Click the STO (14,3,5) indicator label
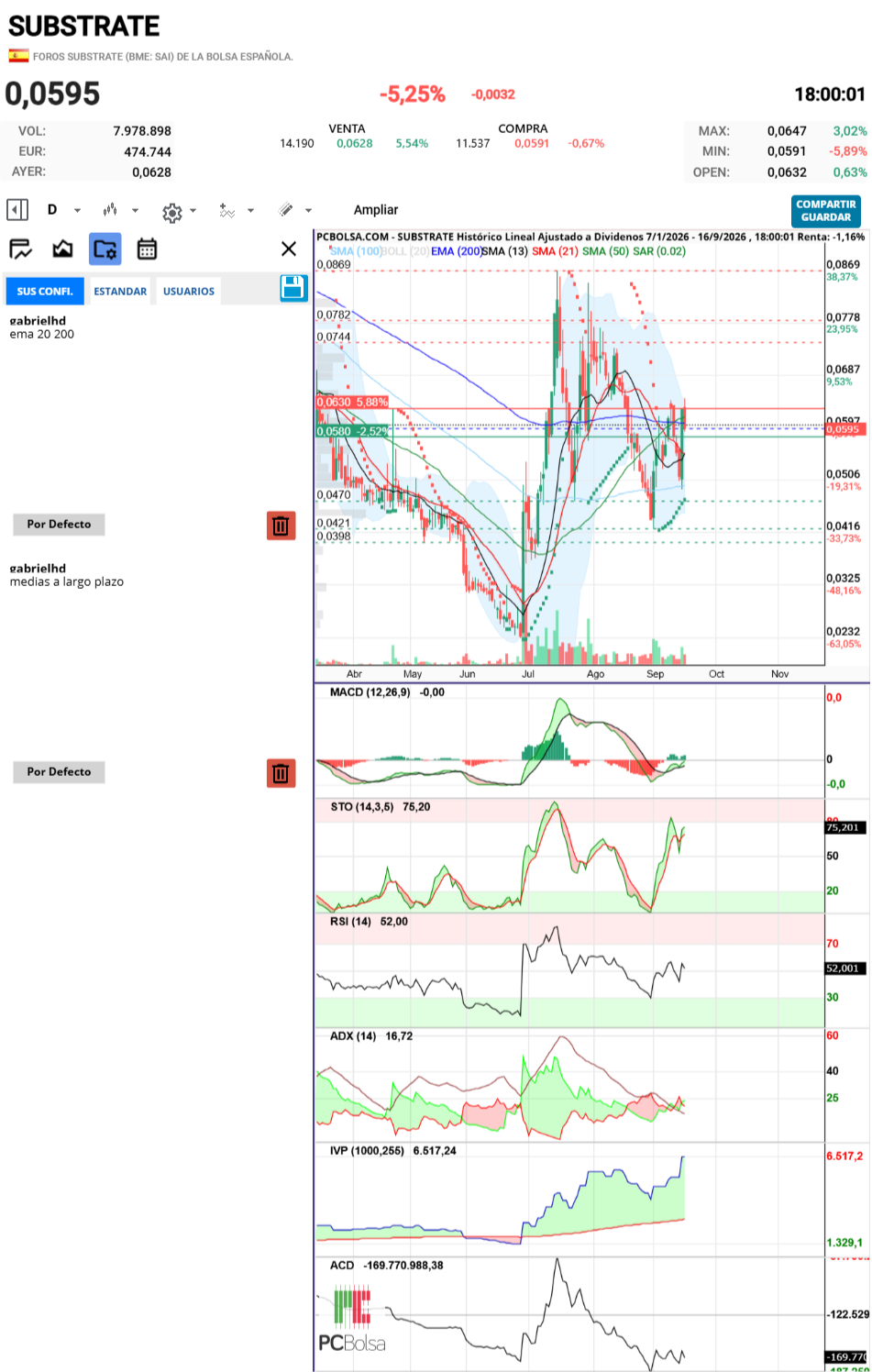The image size is (872, 1372). [361, 807]
